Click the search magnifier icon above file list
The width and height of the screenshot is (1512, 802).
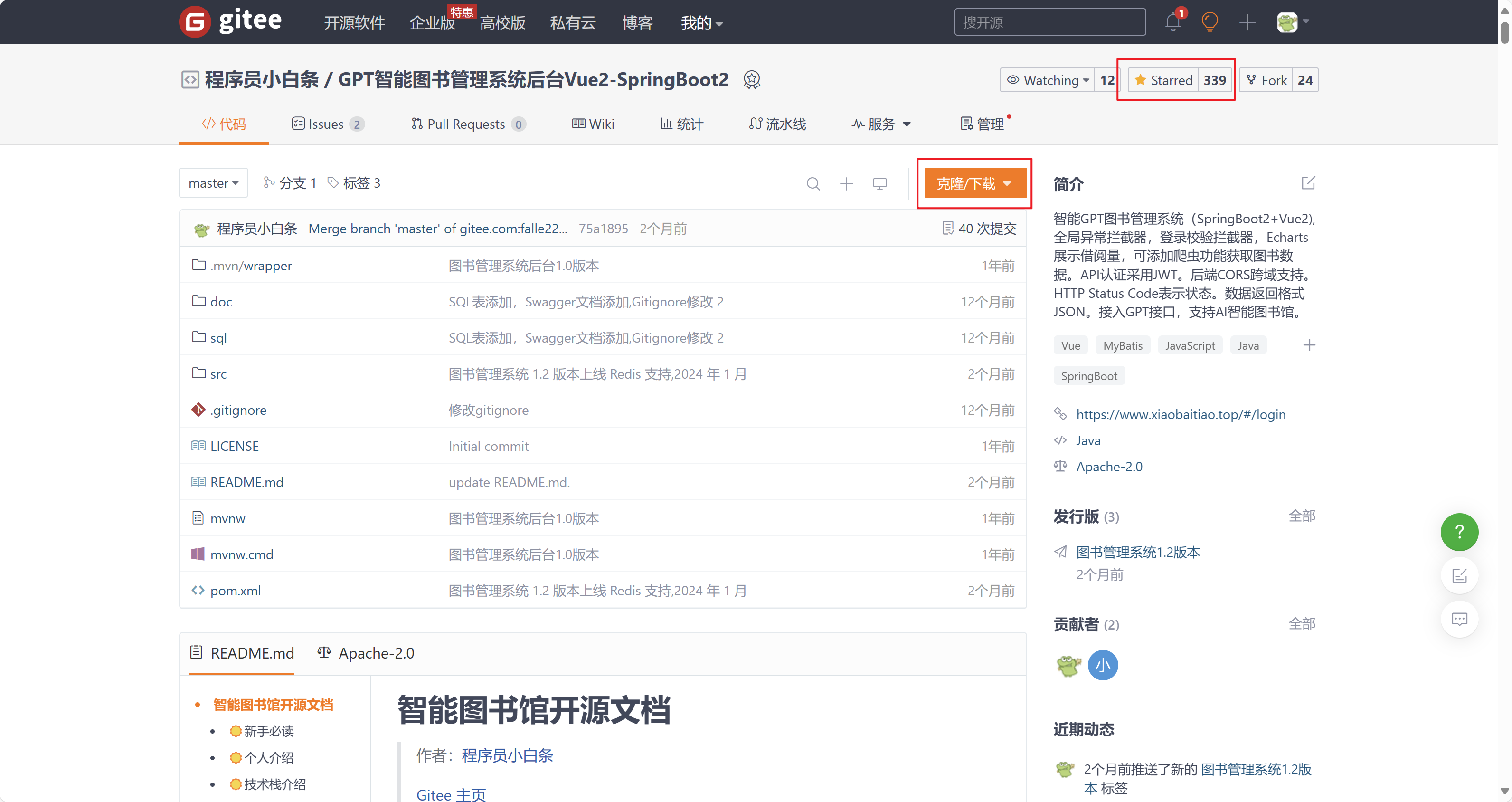[x=813, y=184]
